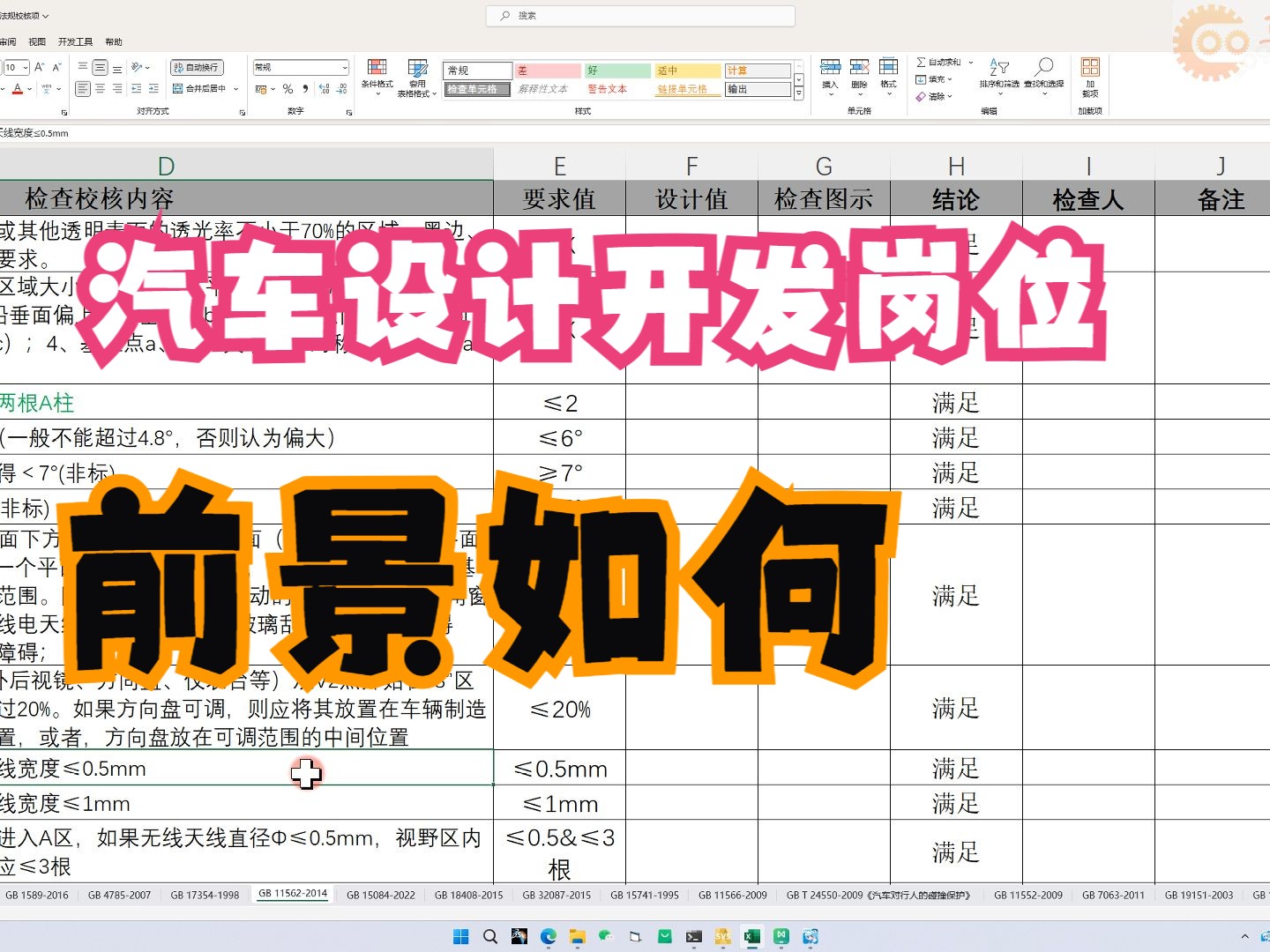
Task: Open alignment settings dialog launcher
Action: coord(243,113)
